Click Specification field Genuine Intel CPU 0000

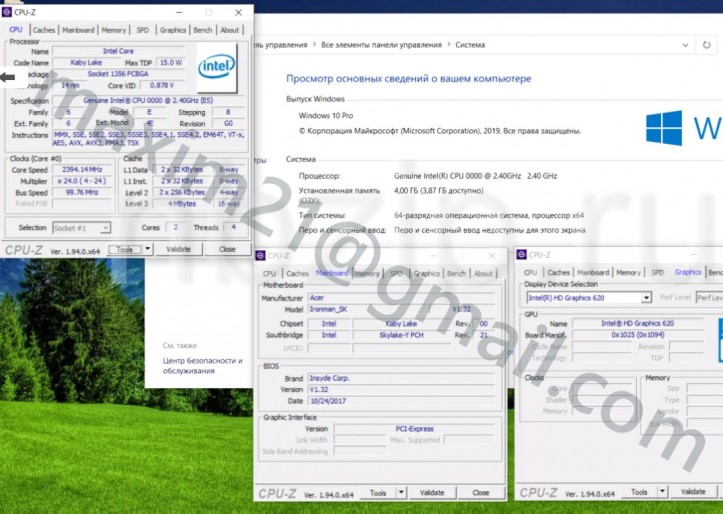tap(148, 100)
